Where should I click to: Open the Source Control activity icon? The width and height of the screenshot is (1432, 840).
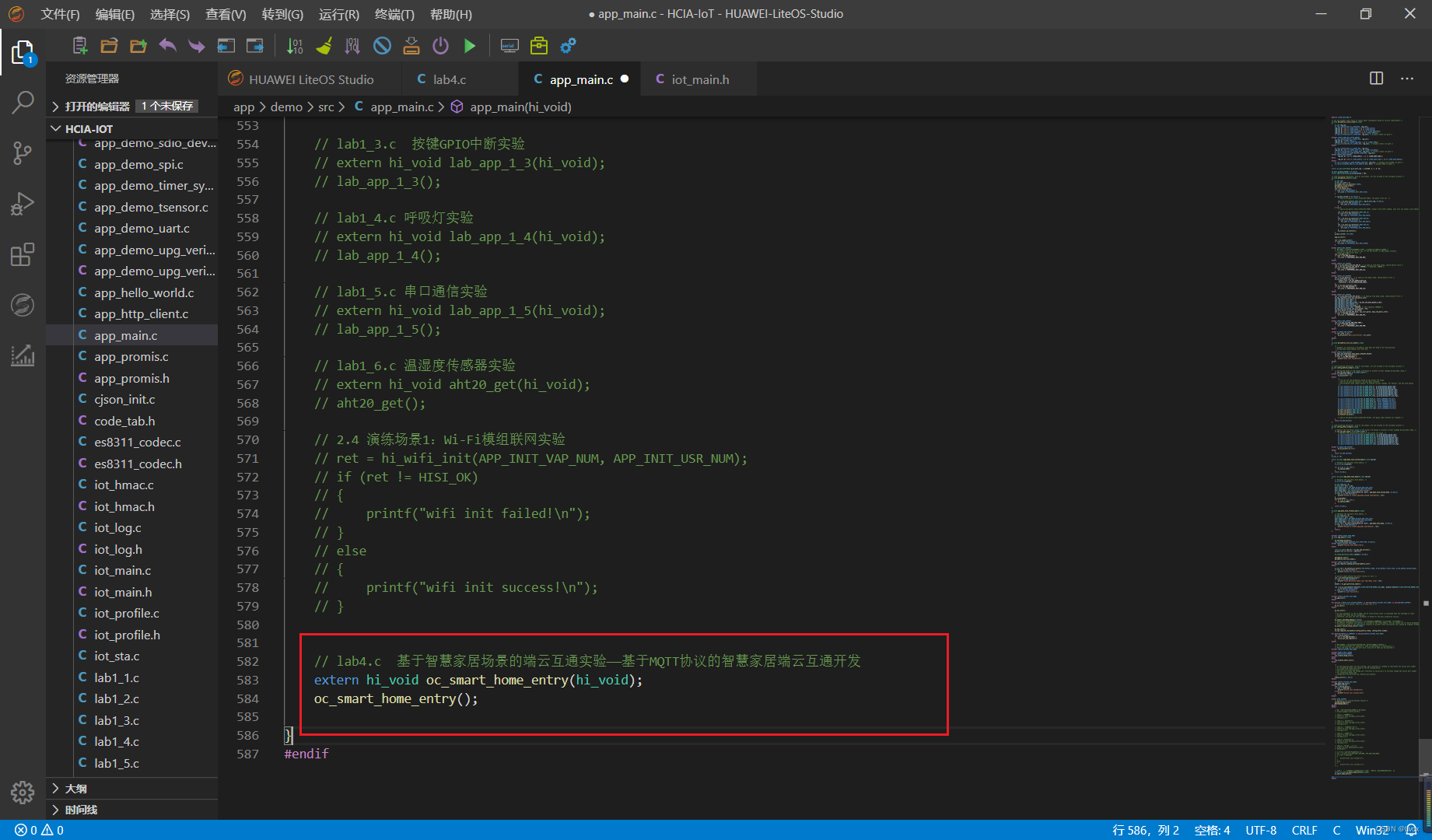pyautogui.click(x=23, y=152)
